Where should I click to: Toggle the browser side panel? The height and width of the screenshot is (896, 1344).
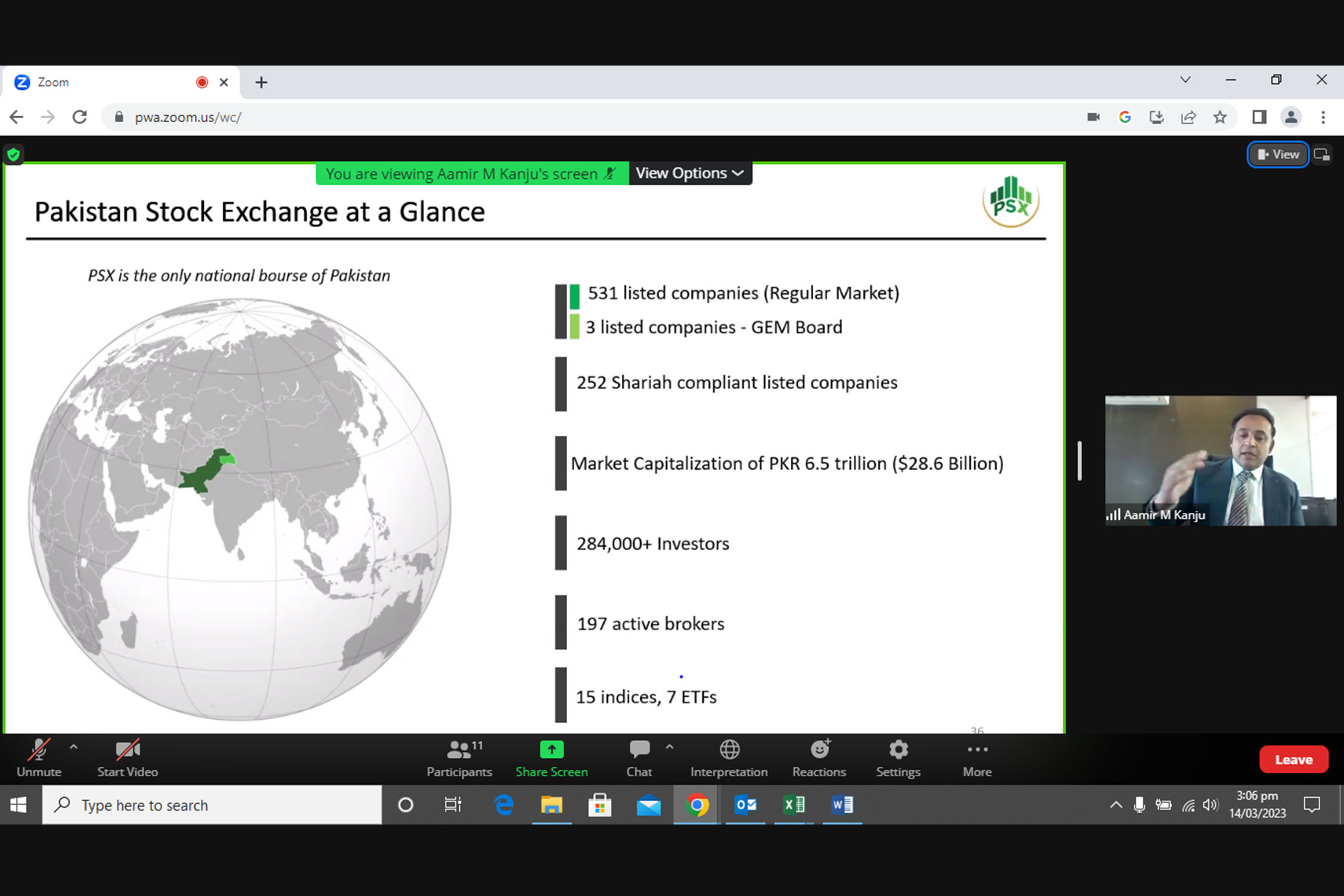click(1259, 117)
